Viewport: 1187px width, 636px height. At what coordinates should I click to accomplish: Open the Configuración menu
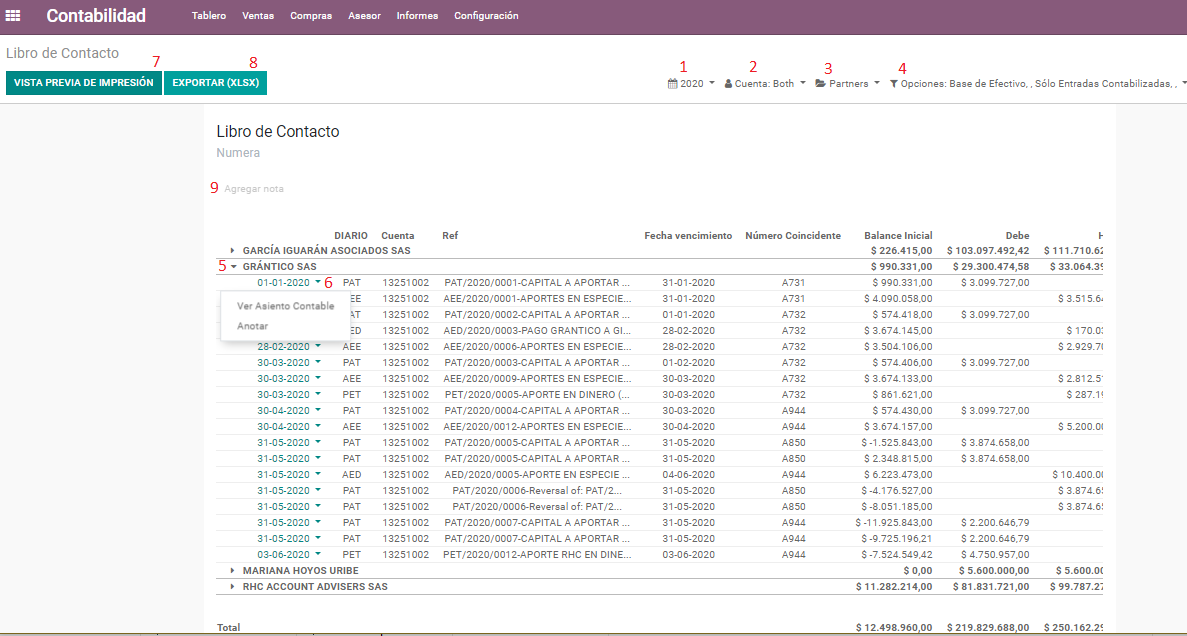[486, 15]
